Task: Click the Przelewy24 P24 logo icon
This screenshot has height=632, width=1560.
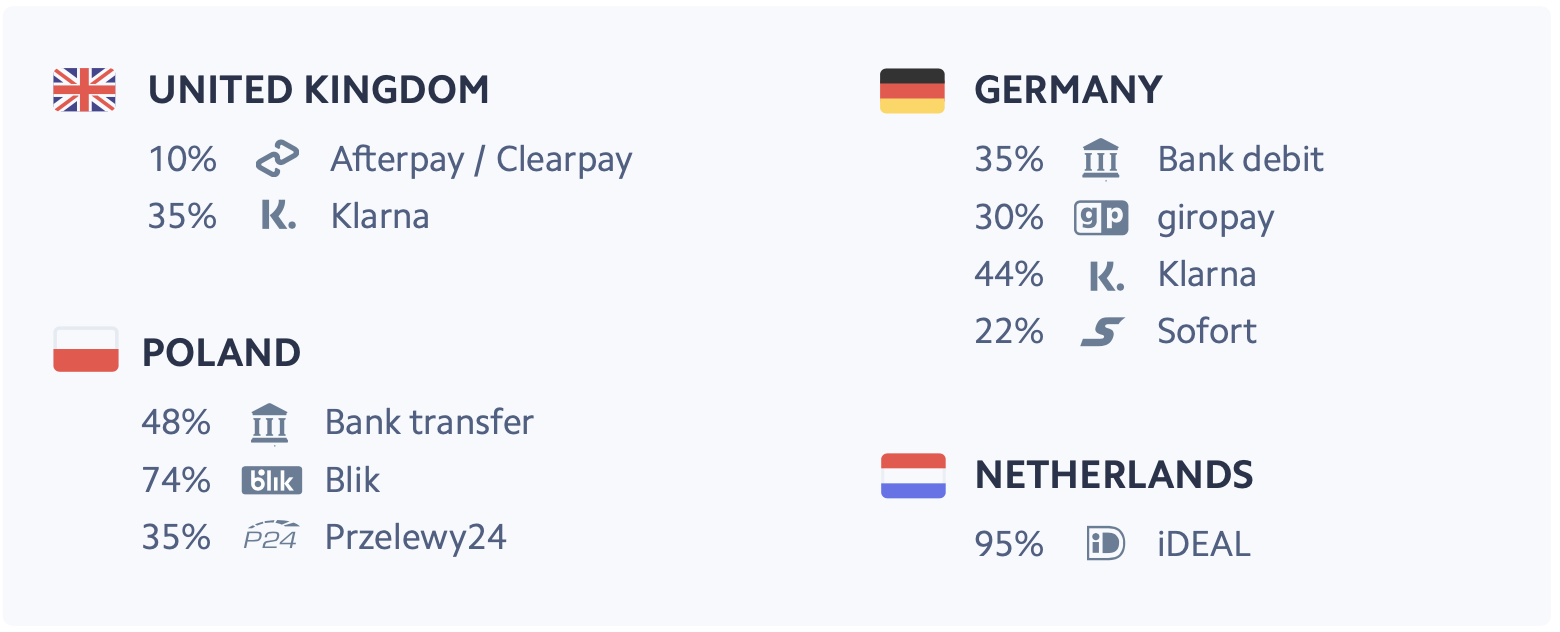Action: (272, 537)
